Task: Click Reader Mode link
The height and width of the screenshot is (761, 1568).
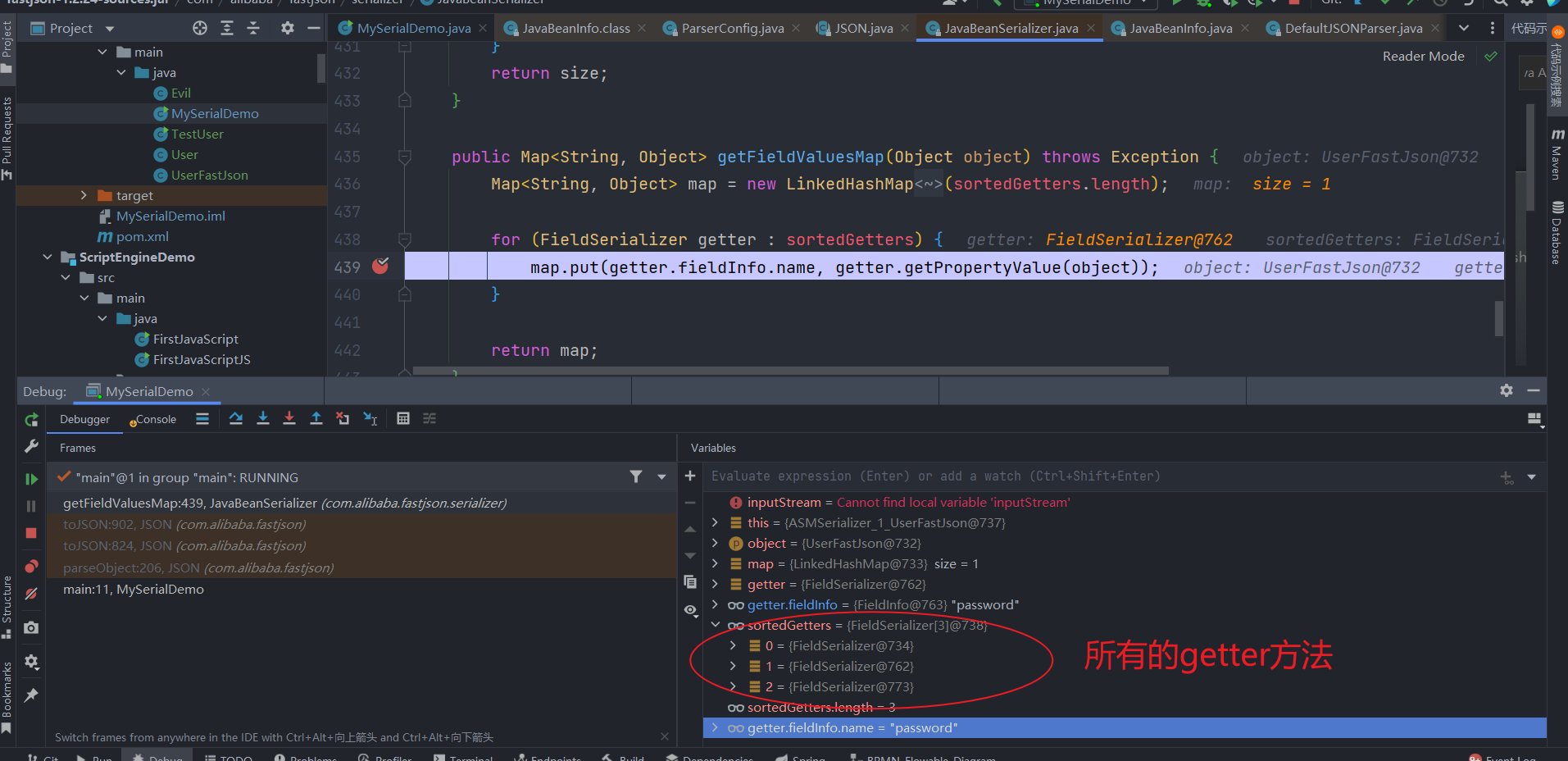Action: point(1423,56)
